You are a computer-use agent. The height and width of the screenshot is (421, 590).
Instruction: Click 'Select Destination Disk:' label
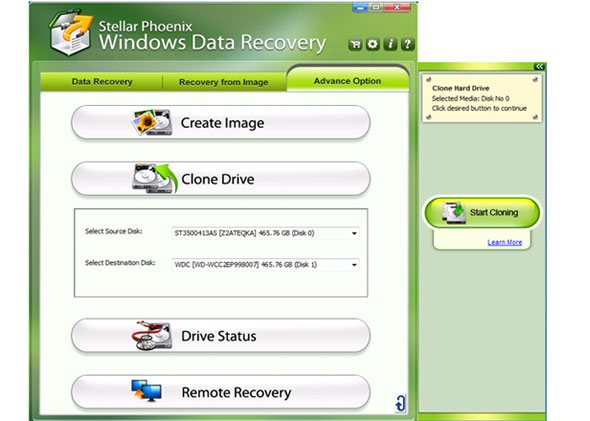pos(120,263)
